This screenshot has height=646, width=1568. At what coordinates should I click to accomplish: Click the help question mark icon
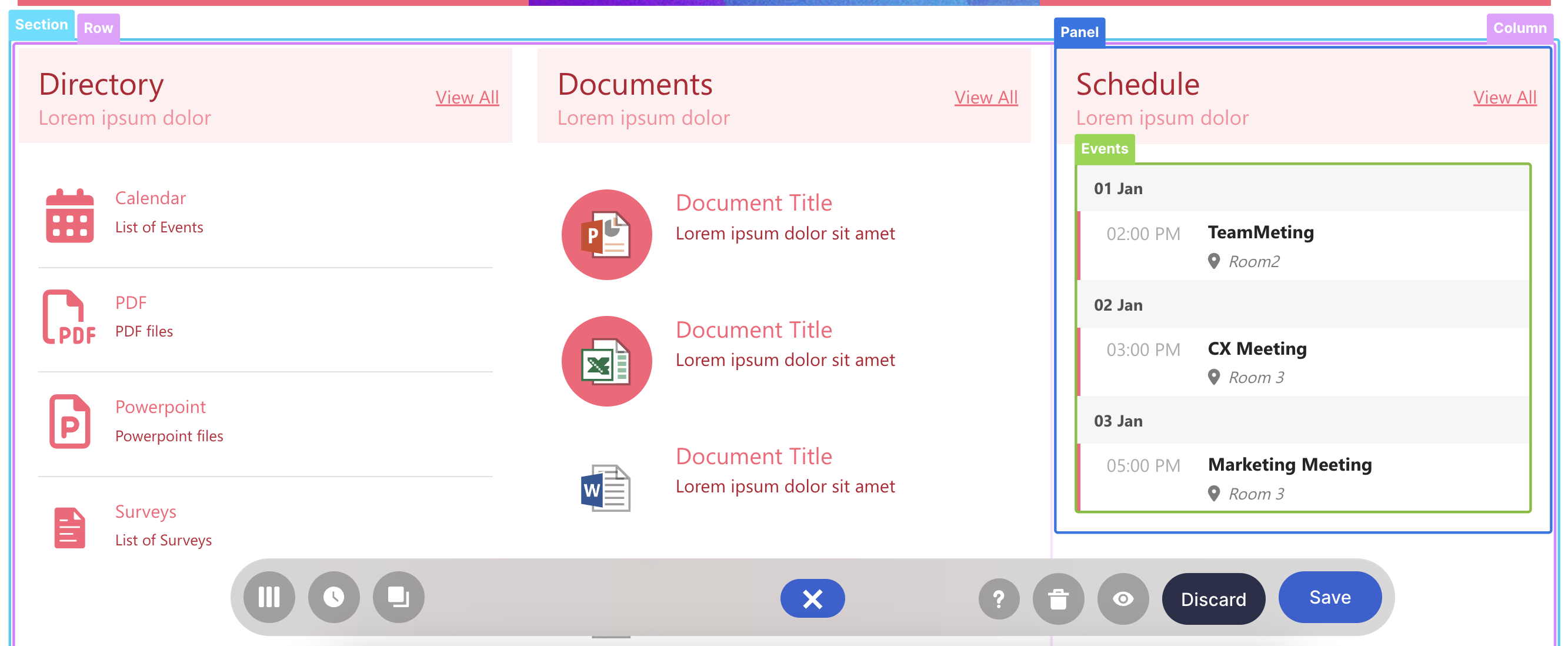(998, 599)
